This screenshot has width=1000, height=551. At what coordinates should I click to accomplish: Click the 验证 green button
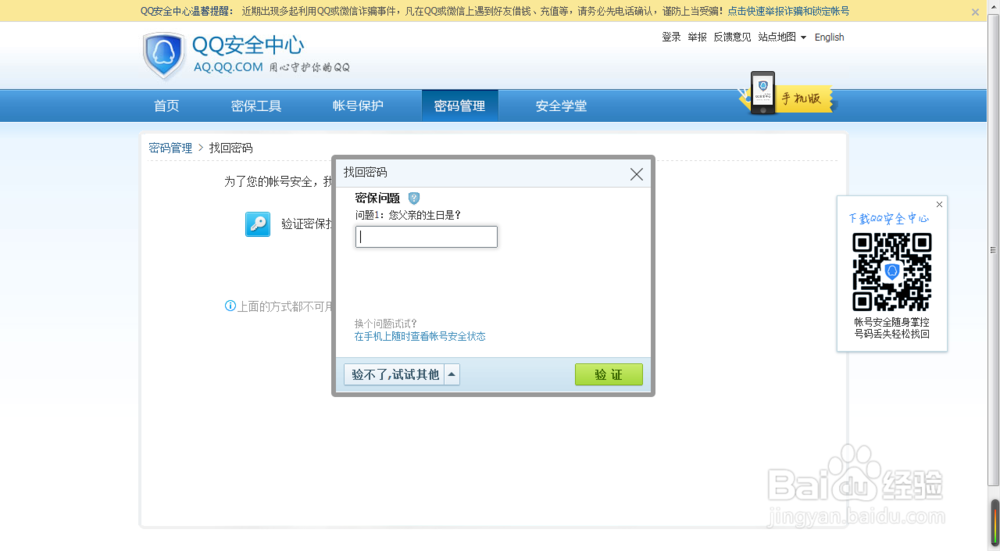pos(608,374)
